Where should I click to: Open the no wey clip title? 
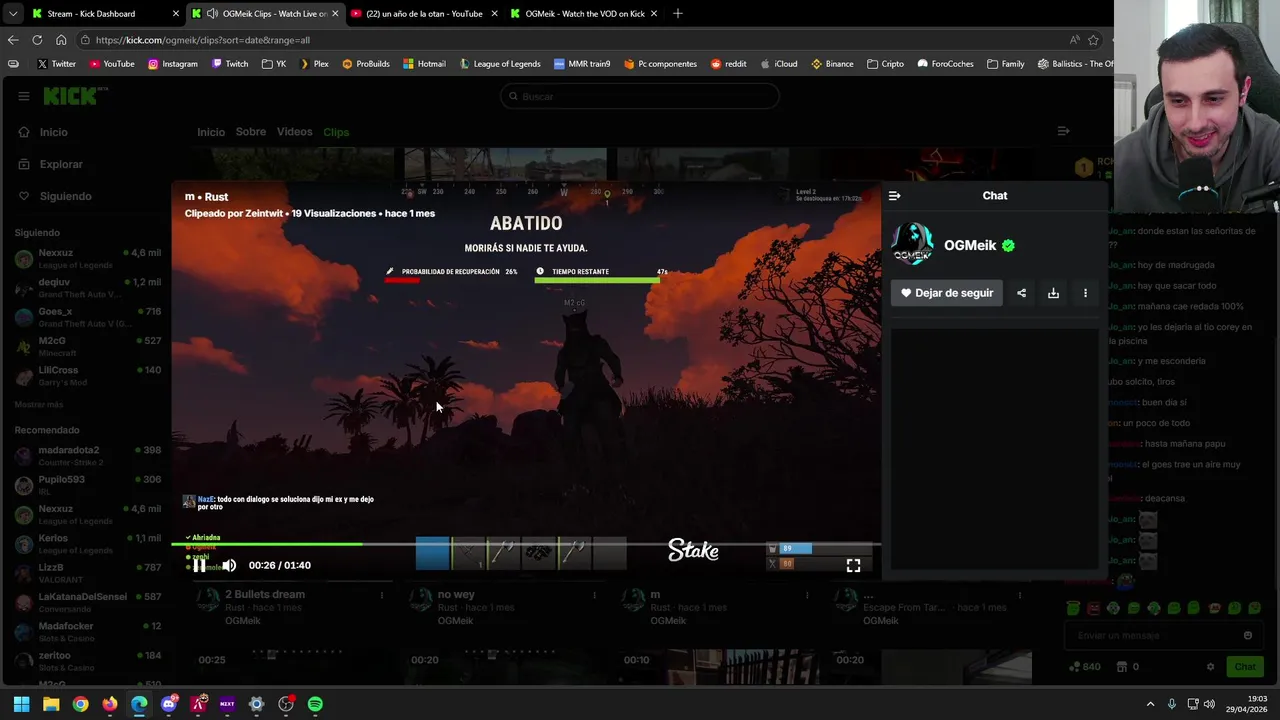[456, 594]
